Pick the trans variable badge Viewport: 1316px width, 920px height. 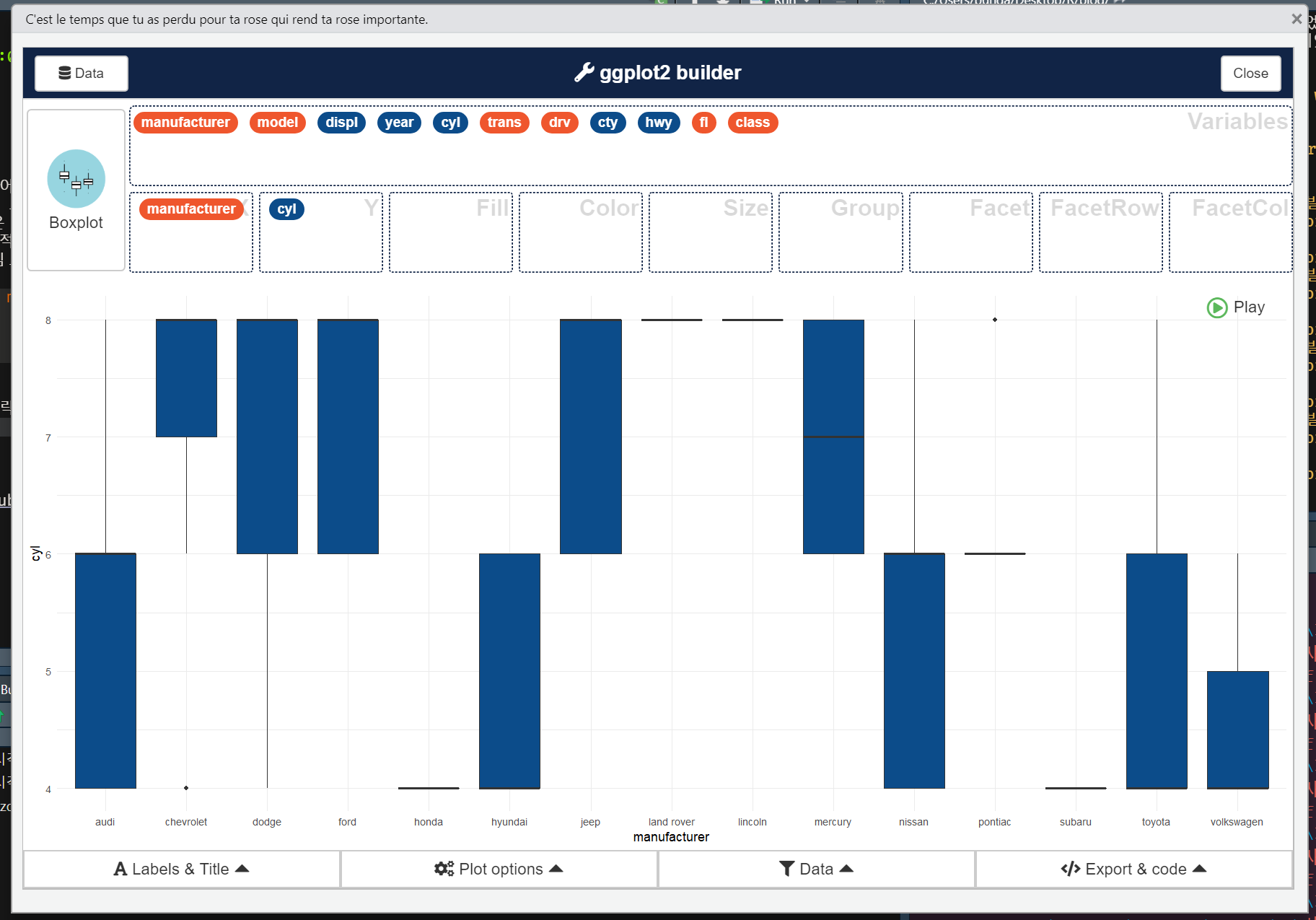504,123
